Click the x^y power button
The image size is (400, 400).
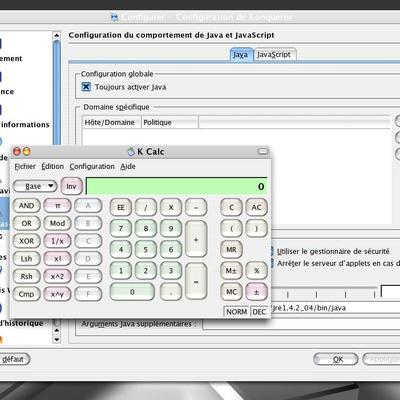tap(57, 294)
